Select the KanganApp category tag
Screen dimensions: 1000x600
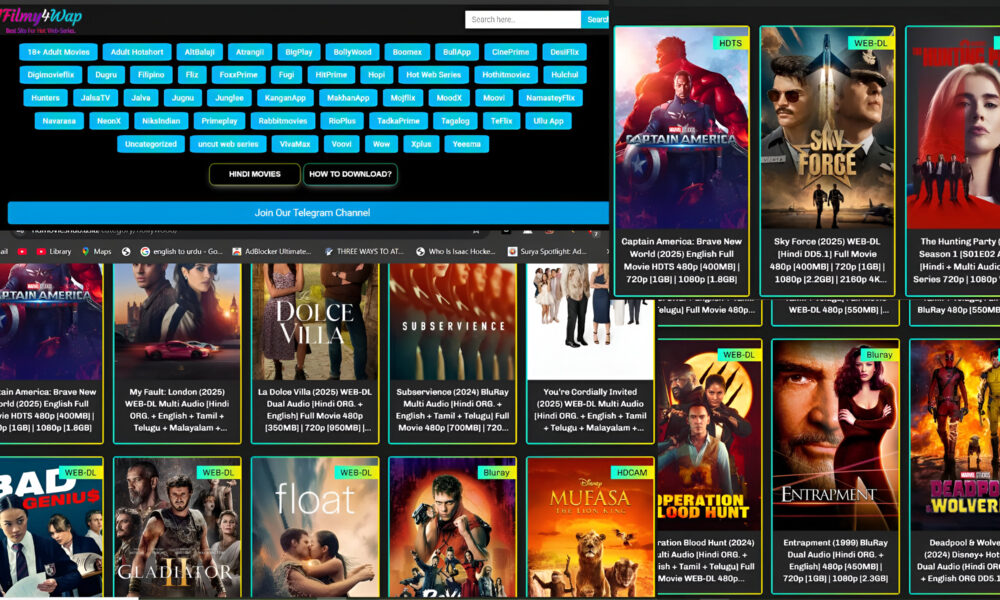coord(285,98)
